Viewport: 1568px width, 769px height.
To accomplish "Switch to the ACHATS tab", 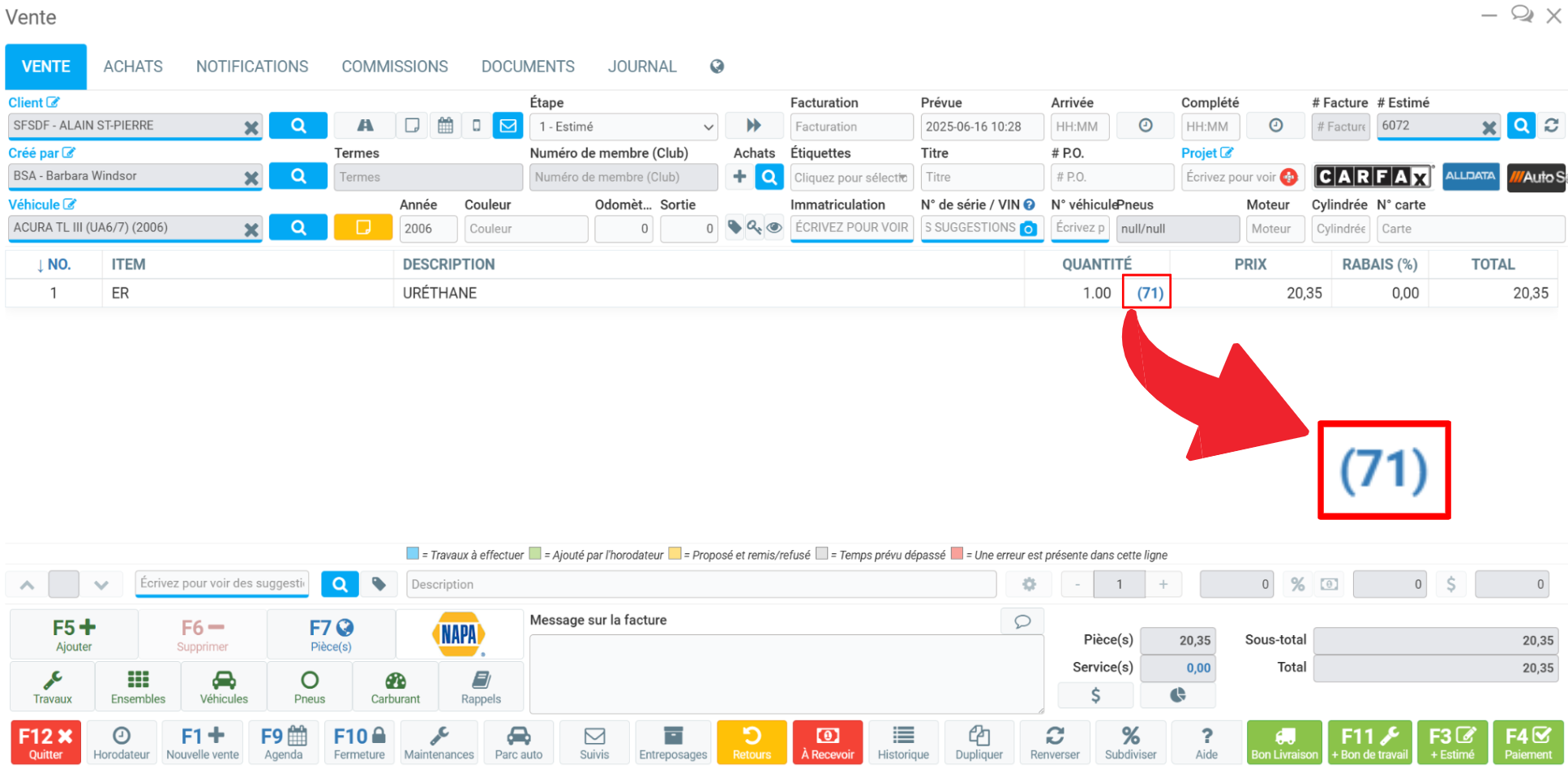I will click(133, 67).
